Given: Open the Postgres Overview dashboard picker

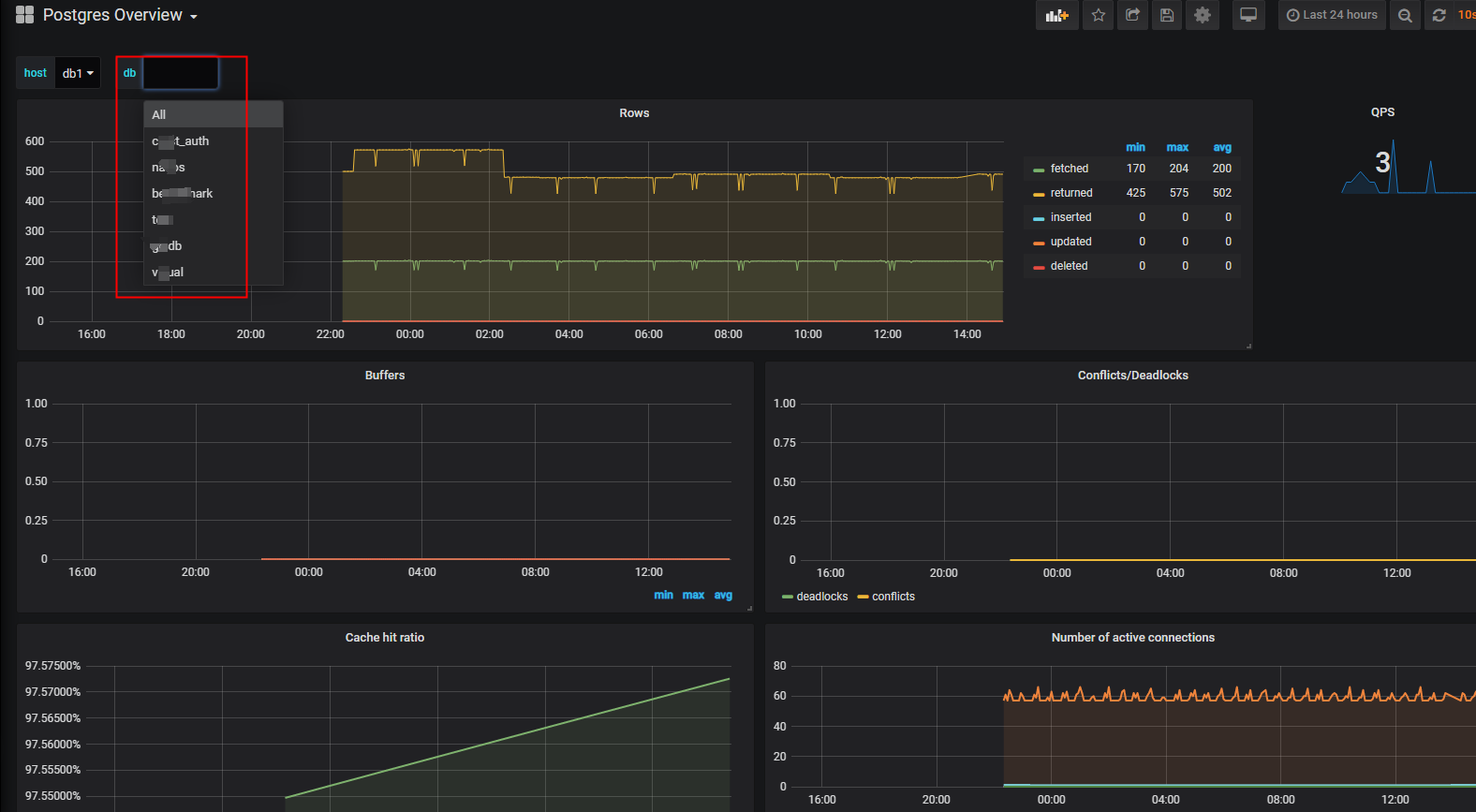Looking at the screenshot, I should 120,15.
